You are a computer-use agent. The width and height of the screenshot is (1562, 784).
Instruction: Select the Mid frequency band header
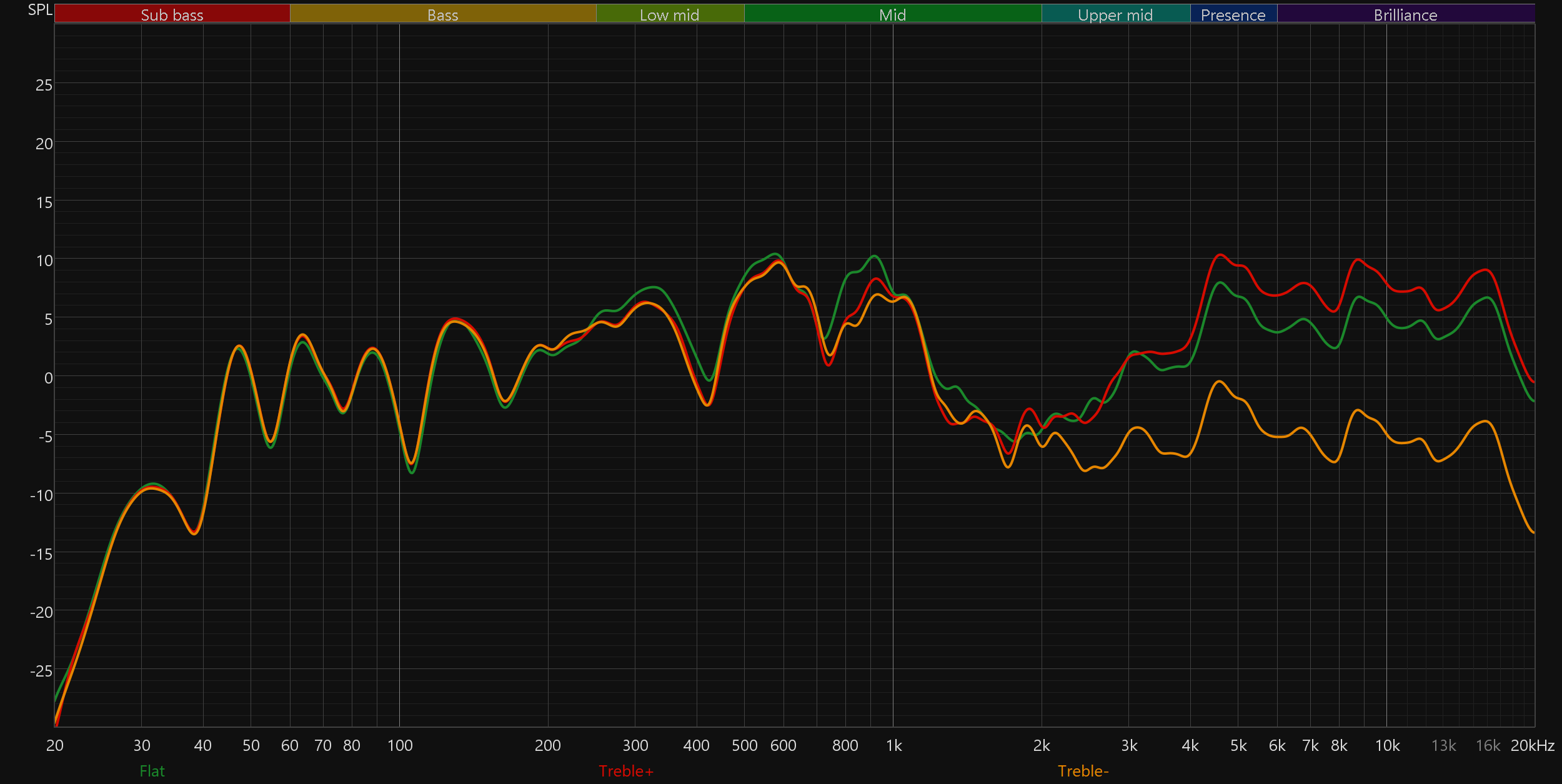coord(892,14)
